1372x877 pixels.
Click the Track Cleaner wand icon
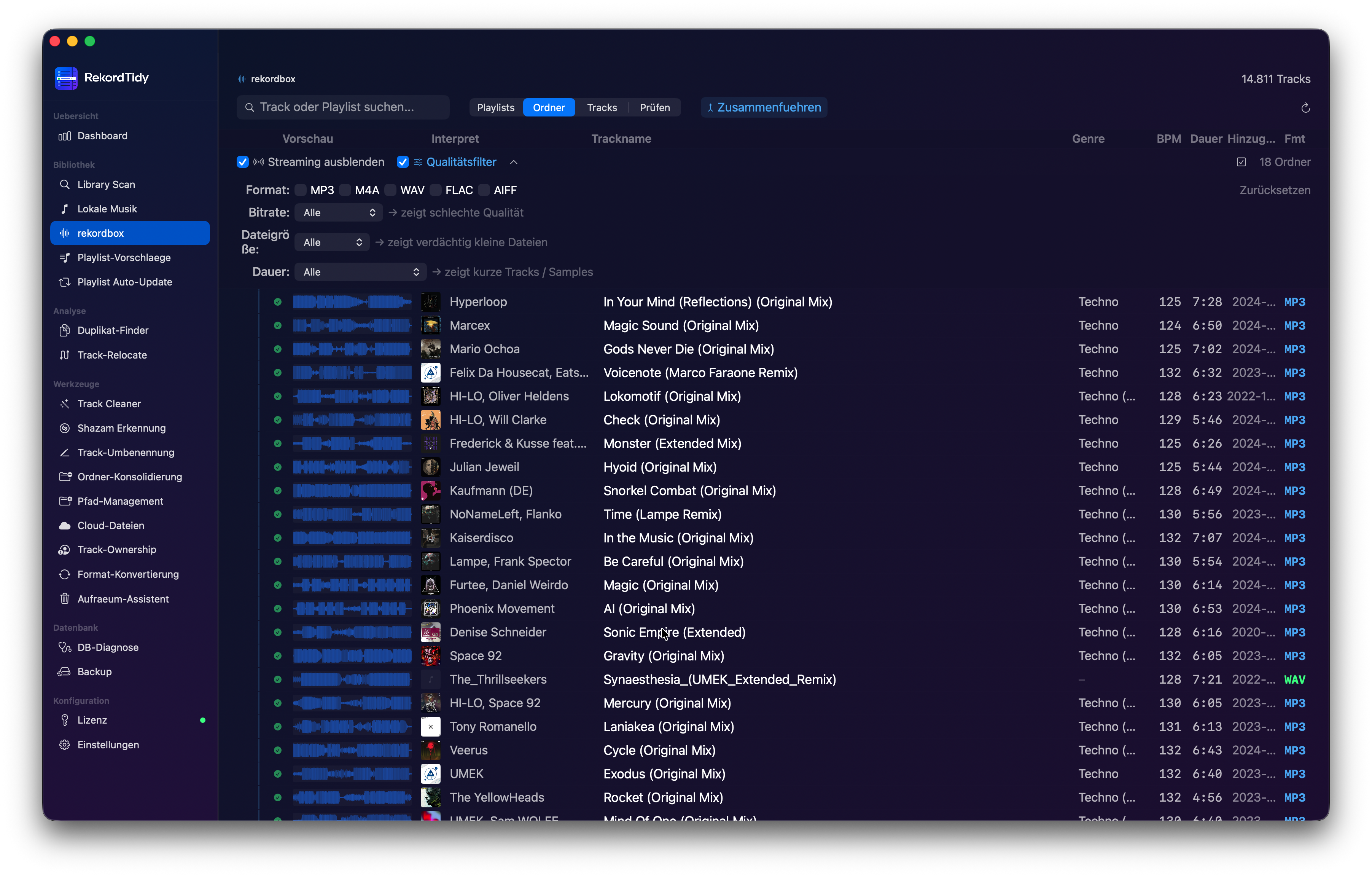click(x=64, y=404)
